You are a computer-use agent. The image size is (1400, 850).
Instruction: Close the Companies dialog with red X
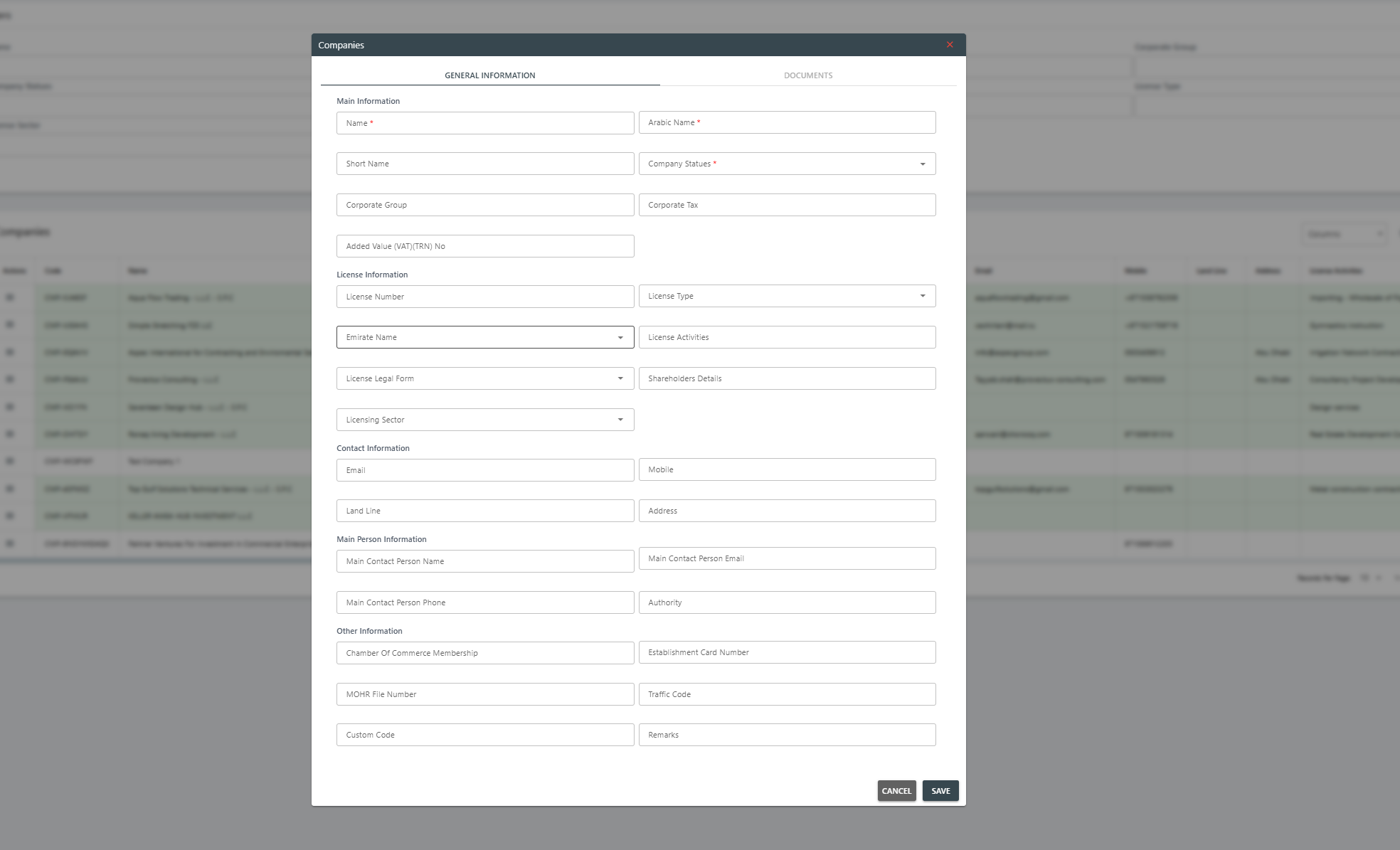point(950,45)
